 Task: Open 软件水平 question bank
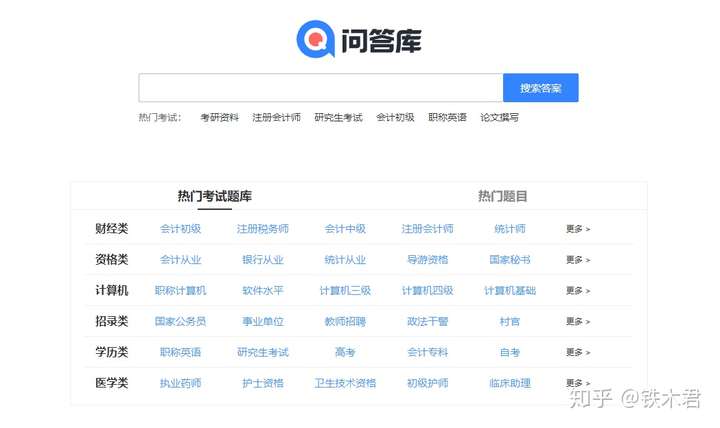point(263,291)
